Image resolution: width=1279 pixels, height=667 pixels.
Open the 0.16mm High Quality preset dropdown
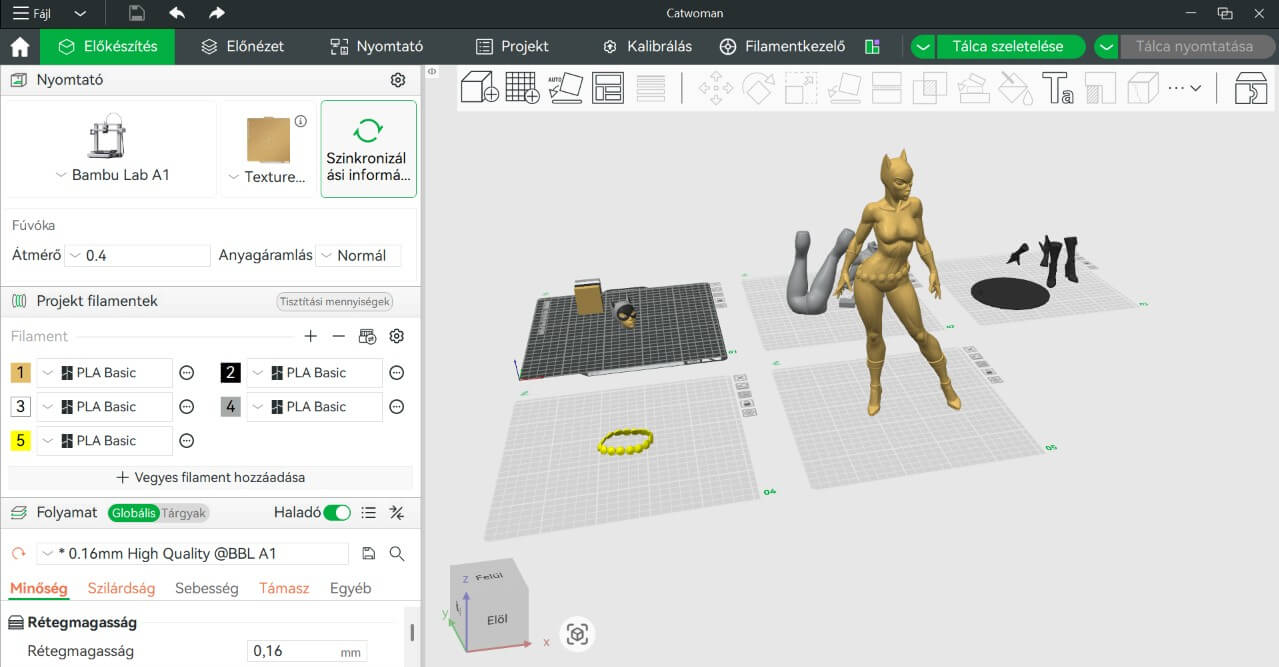coord(193,553)
